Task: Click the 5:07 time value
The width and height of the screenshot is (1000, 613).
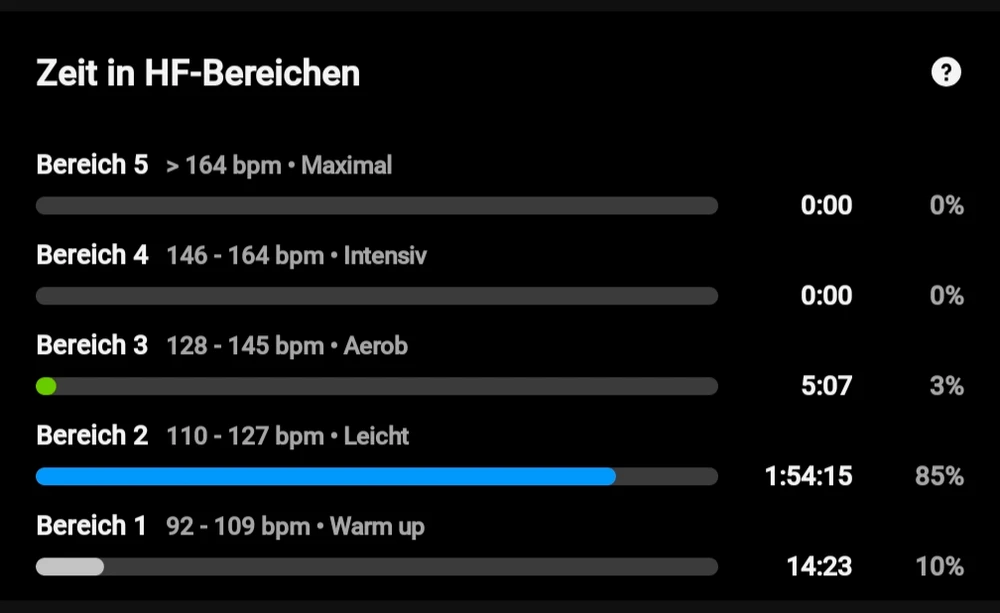Action: (x=826, y=386)
